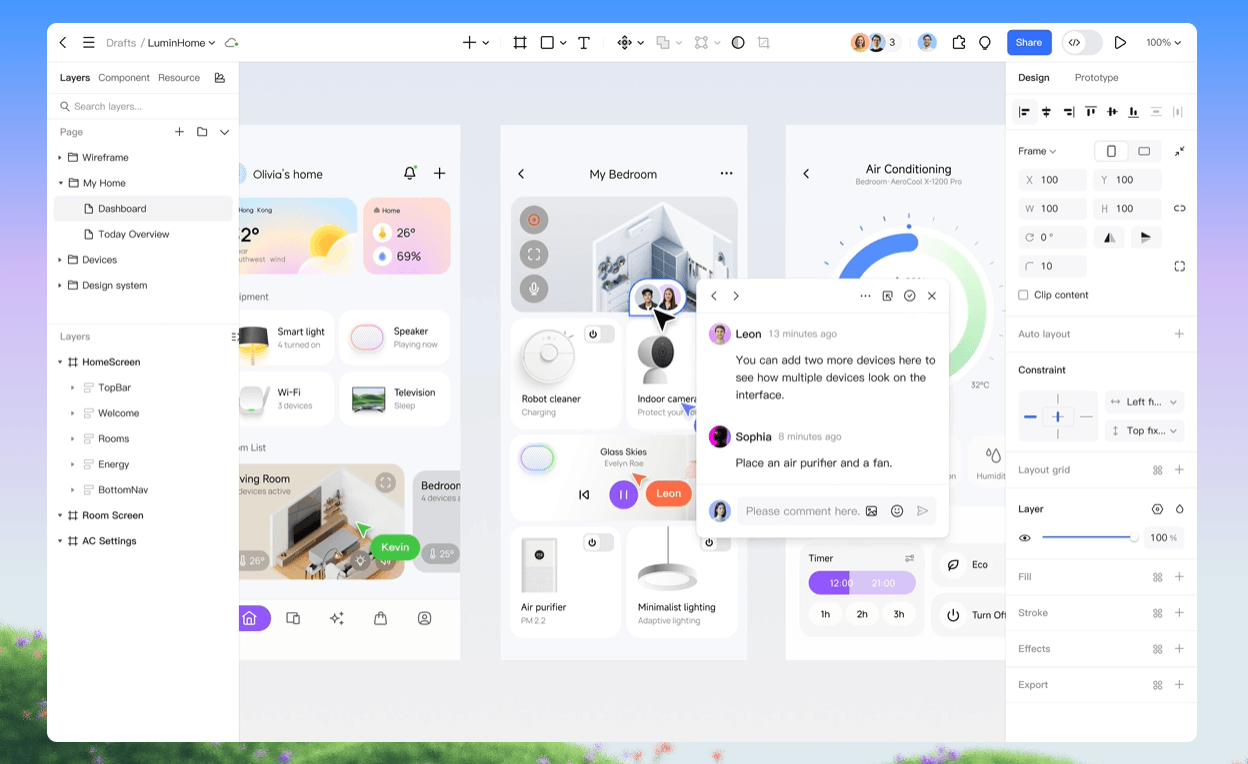The width and height of the screenshot is (1248, 764).
Task: Click the cloud sync status icon
Action: click(232, 43)
